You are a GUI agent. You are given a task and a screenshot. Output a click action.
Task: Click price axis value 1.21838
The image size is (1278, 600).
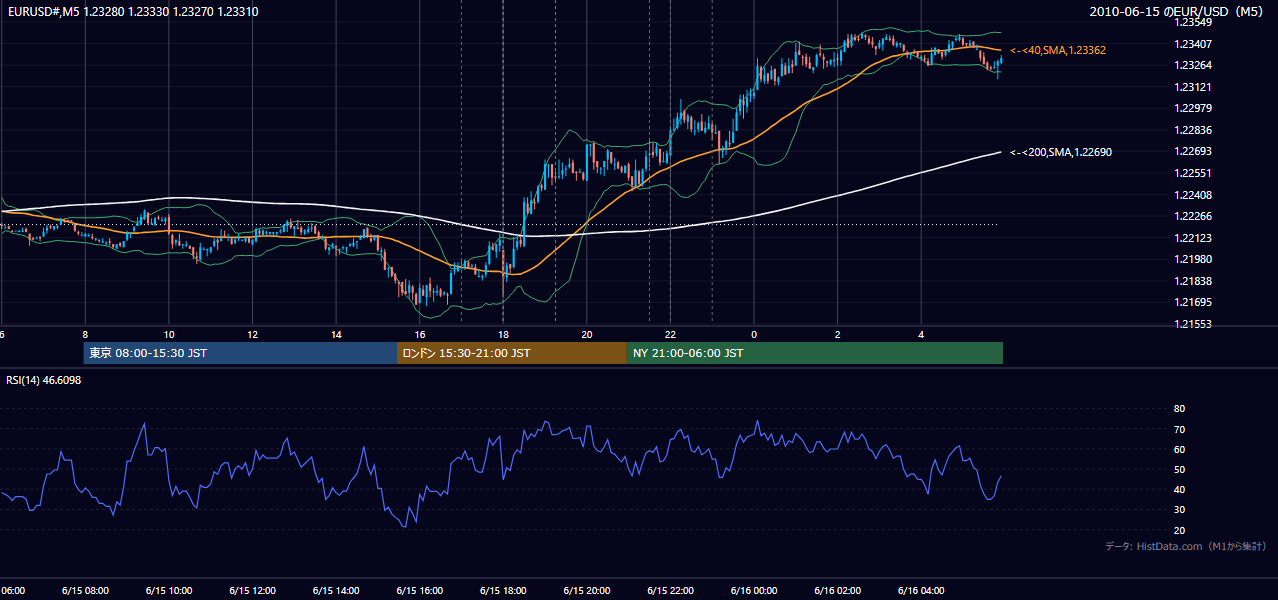1193,281
